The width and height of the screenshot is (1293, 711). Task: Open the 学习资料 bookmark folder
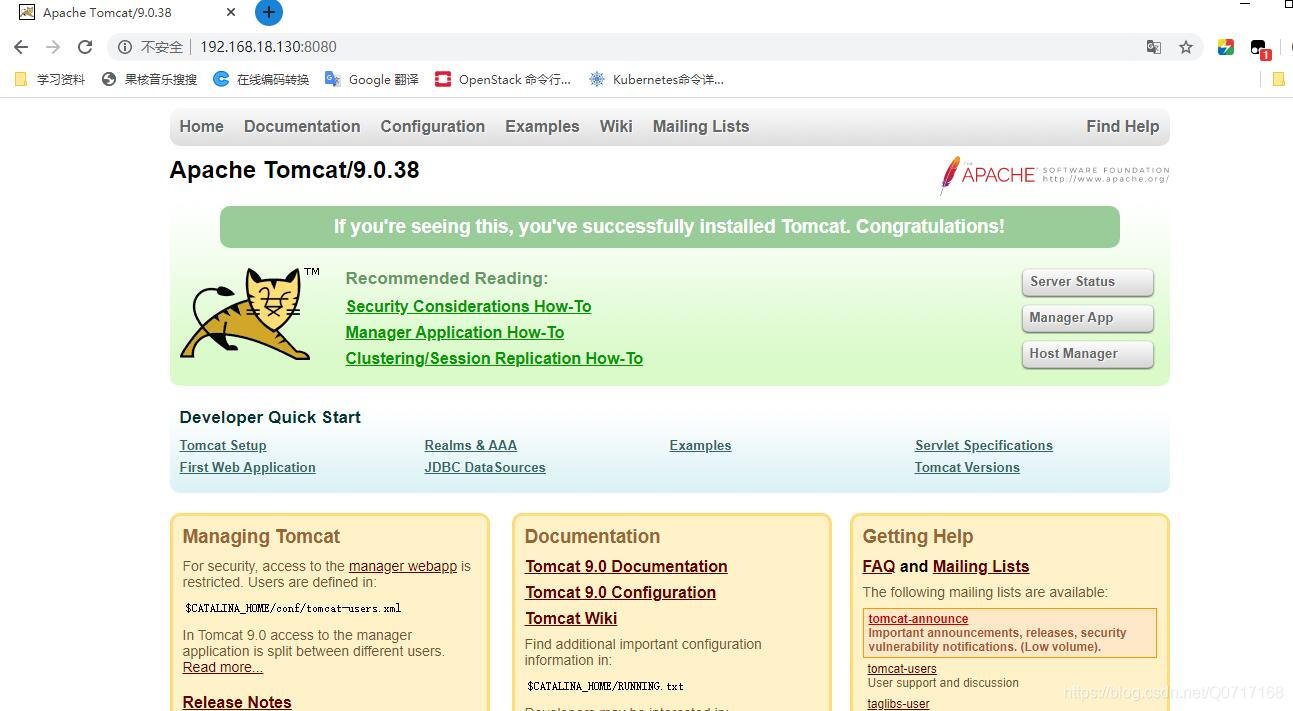point(50,79)
